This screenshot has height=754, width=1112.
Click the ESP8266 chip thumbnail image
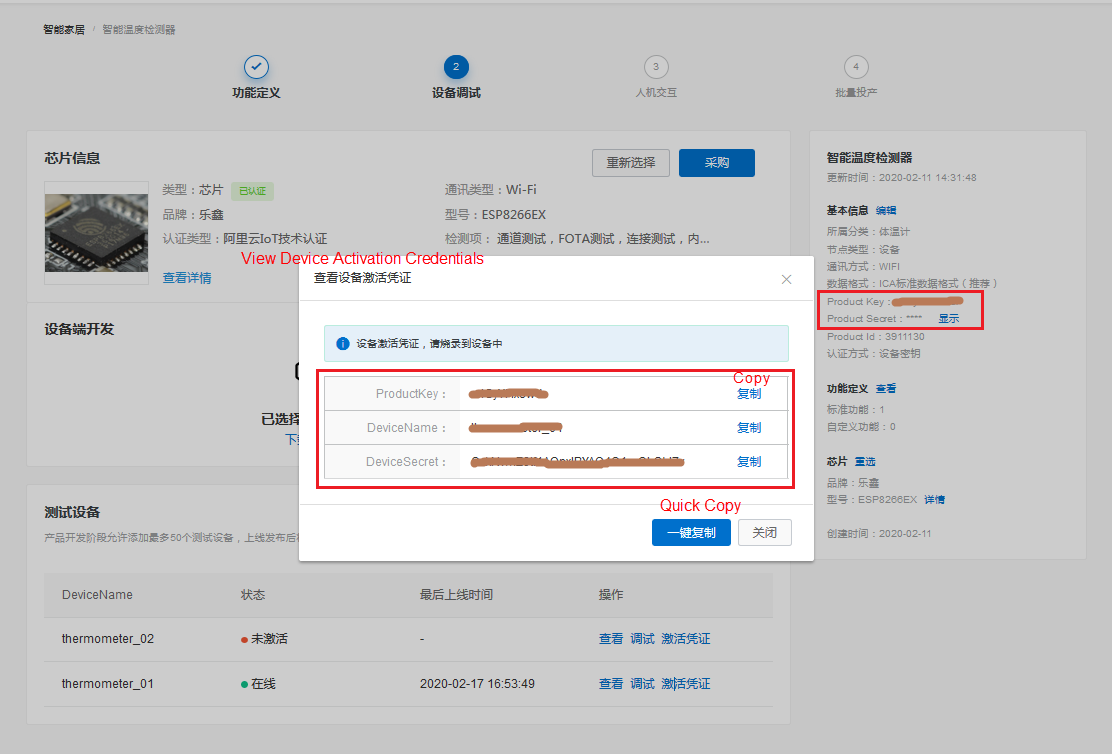tap(96, 233)
